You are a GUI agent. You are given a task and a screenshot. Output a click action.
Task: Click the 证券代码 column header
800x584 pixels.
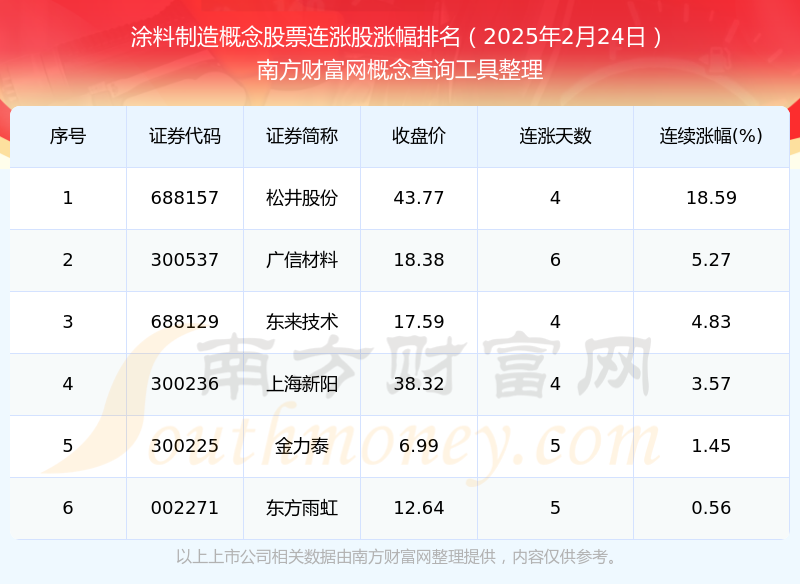click(x=185, y=136)
